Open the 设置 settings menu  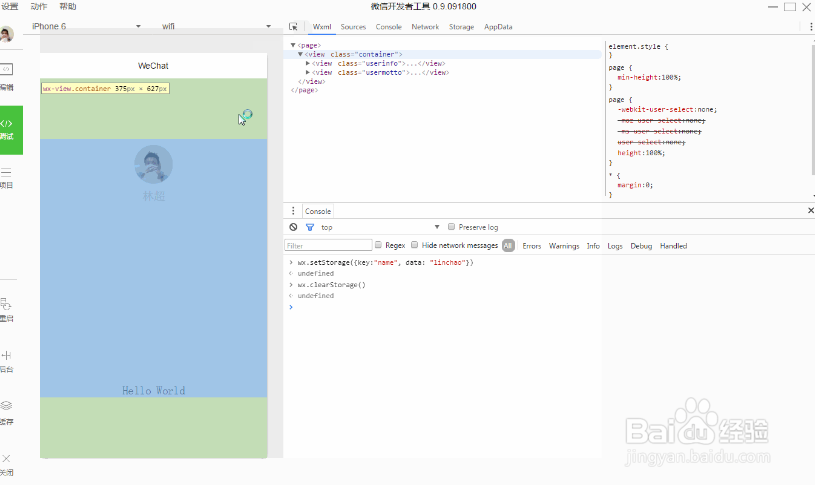[x=10, y=6]
